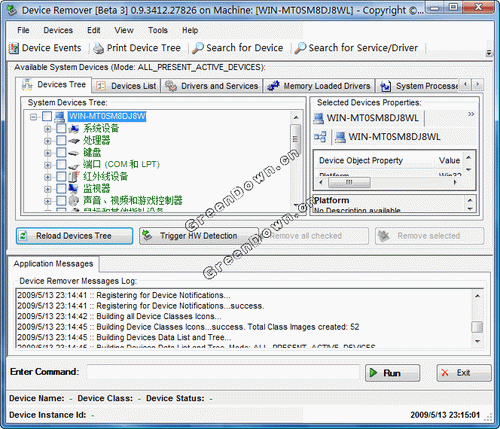This screenshot has width=500, height=429.
Task: Click the device tree vertical scrollbar thumb
Action: (x=295, y=138)
